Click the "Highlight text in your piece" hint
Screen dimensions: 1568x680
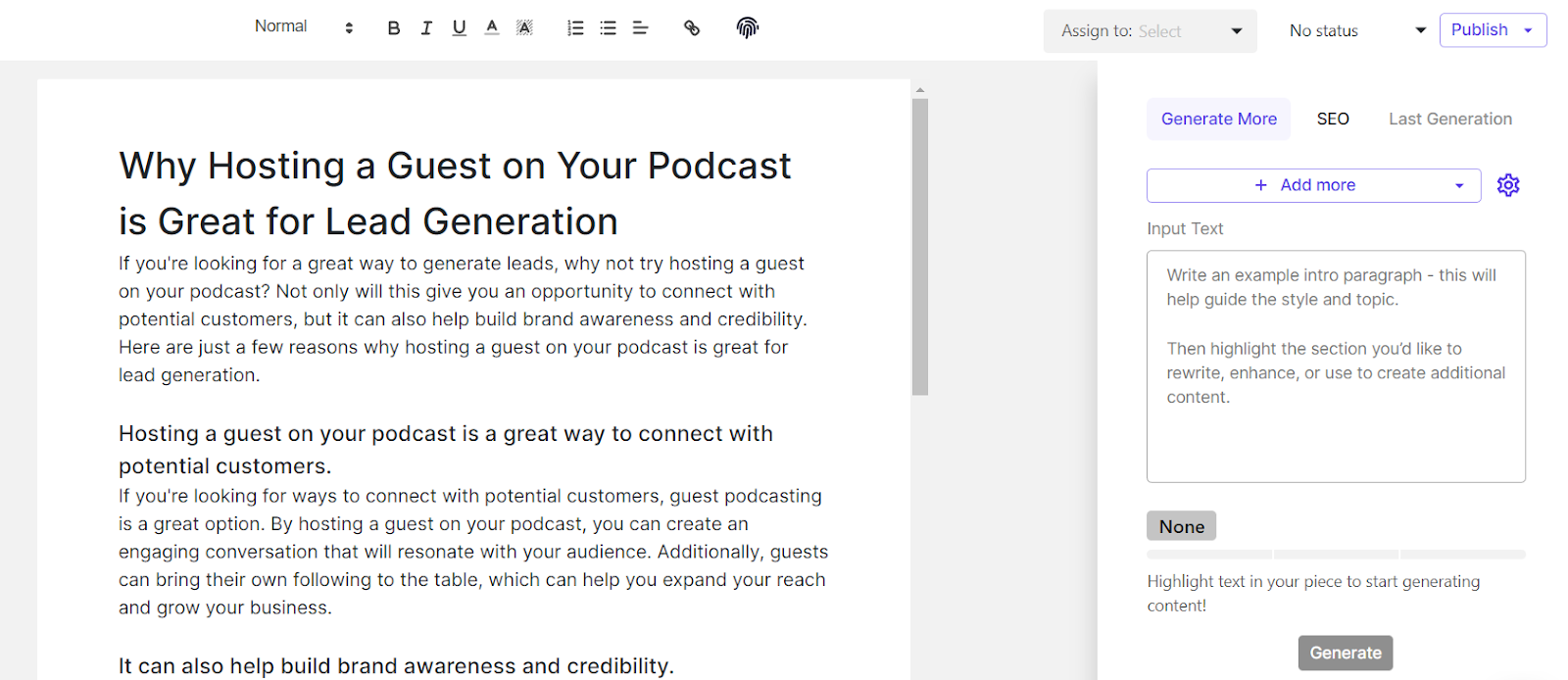[x=1313, y=593]
